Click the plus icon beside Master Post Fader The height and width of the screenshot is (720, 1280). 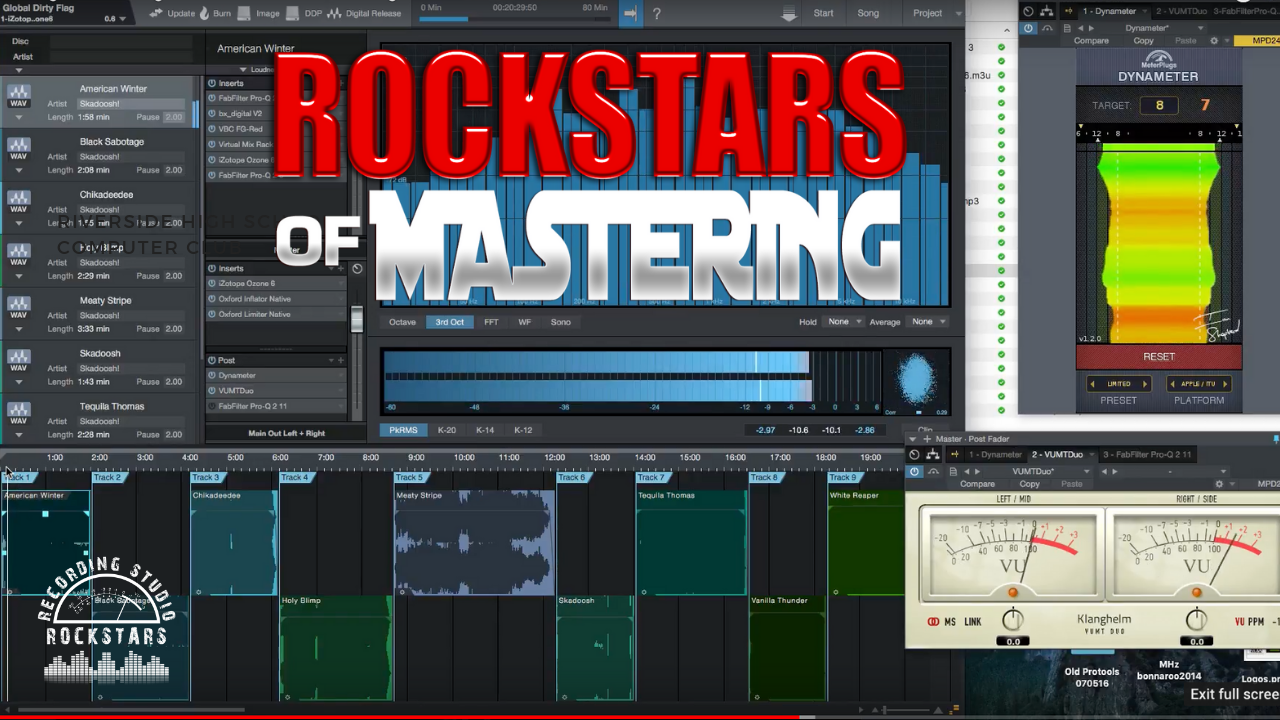tap(926, 439)
